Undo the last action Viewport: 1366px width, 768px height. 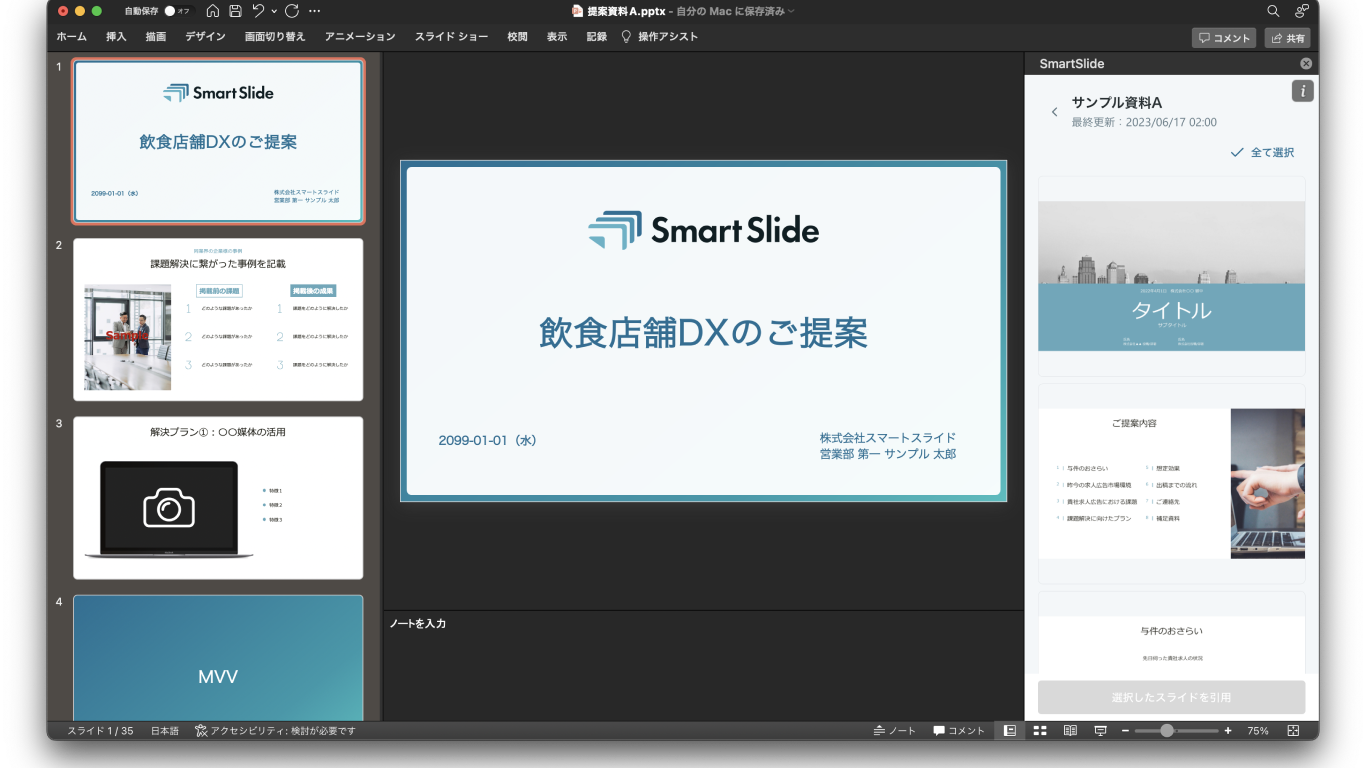pos(258,11)
